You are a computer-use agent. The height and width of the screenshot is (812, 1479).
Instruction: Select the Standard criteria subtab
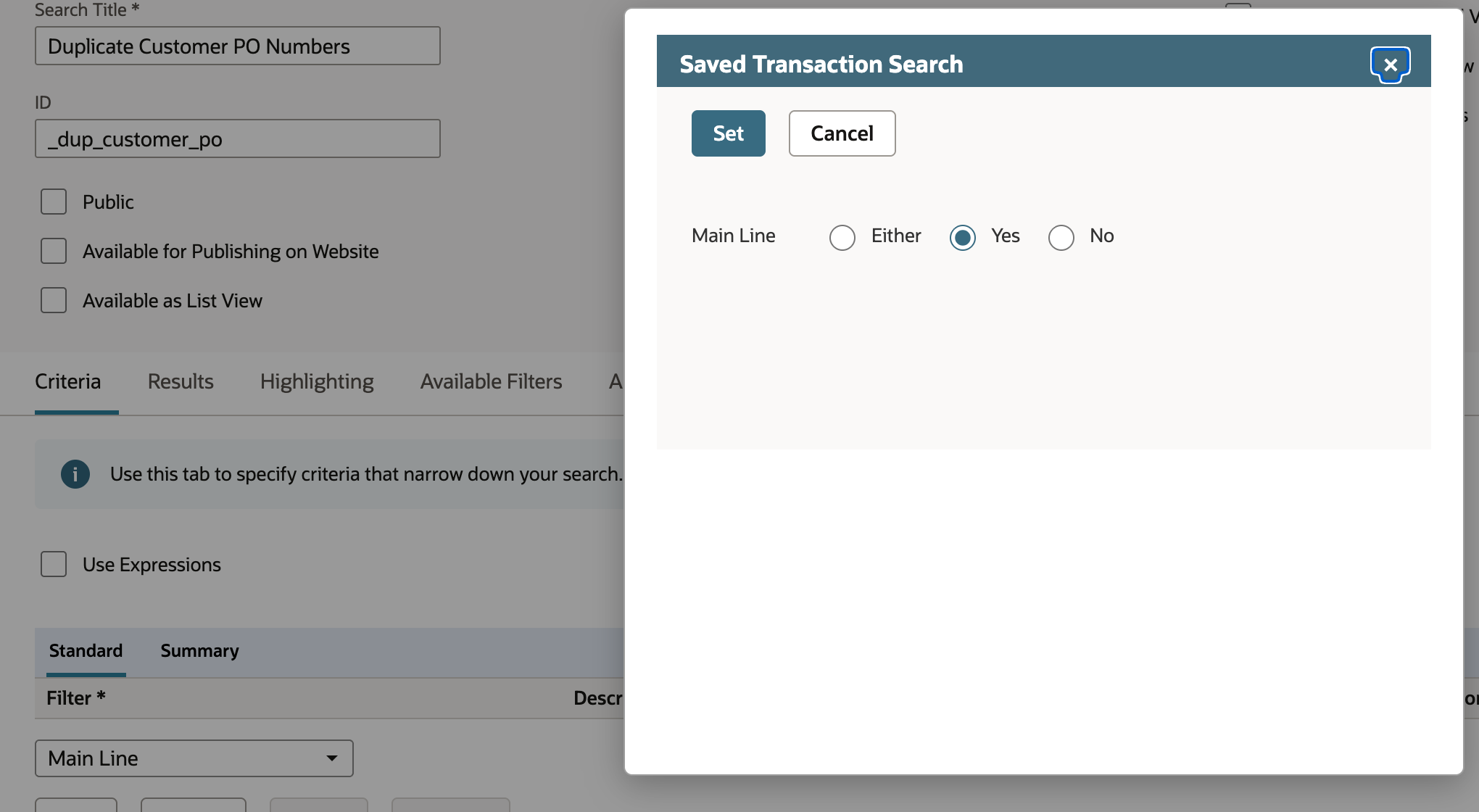coord(86,651)
